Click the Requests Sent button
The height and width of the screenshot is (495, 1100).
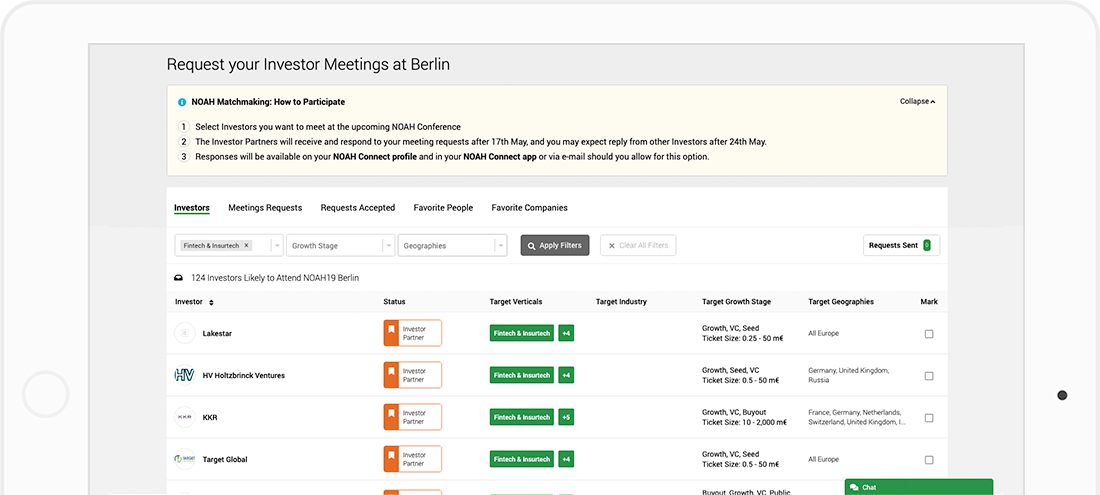901,245
